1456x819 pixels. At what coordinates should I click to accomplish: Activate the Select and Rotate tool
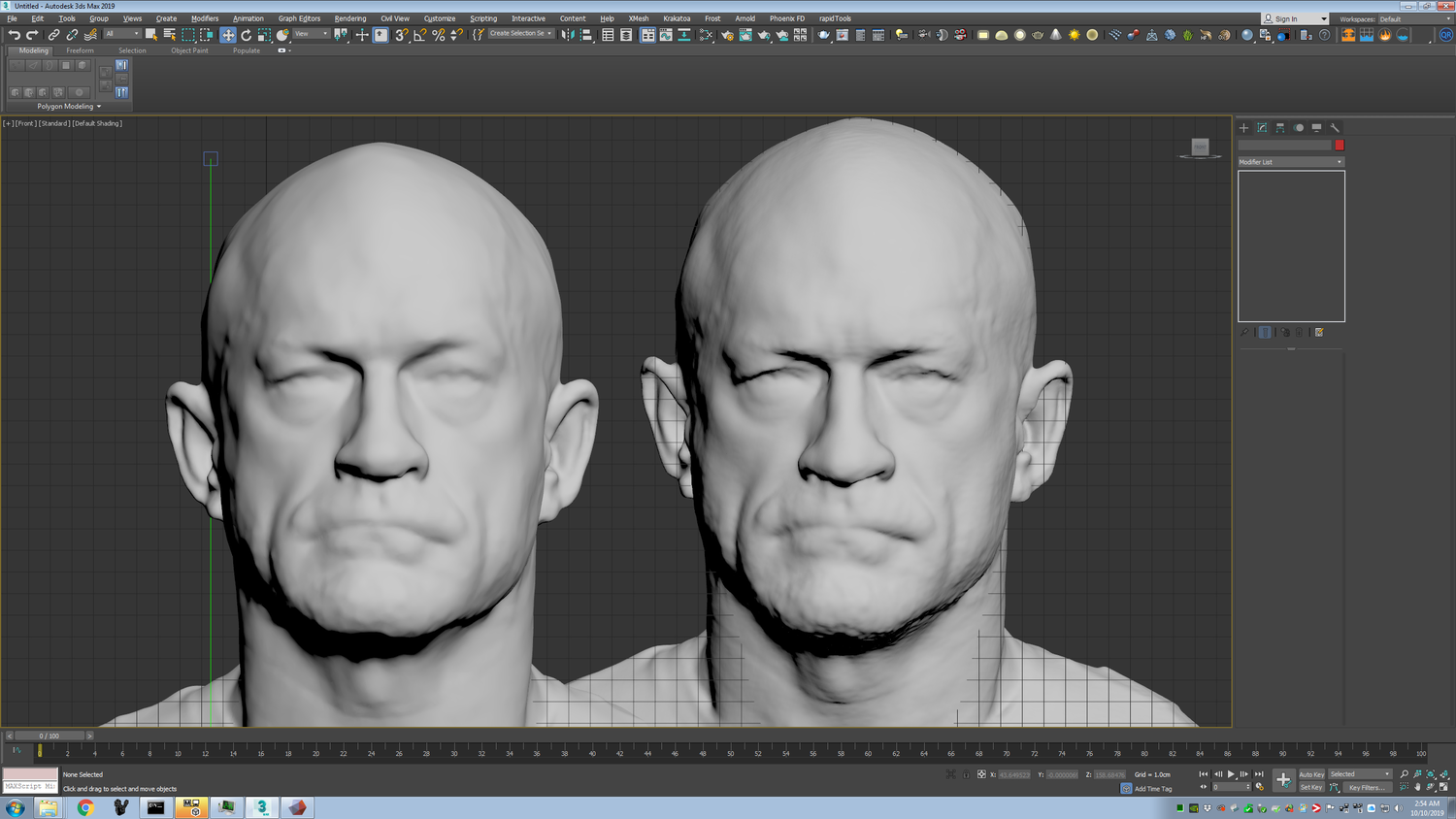(247, 35)
